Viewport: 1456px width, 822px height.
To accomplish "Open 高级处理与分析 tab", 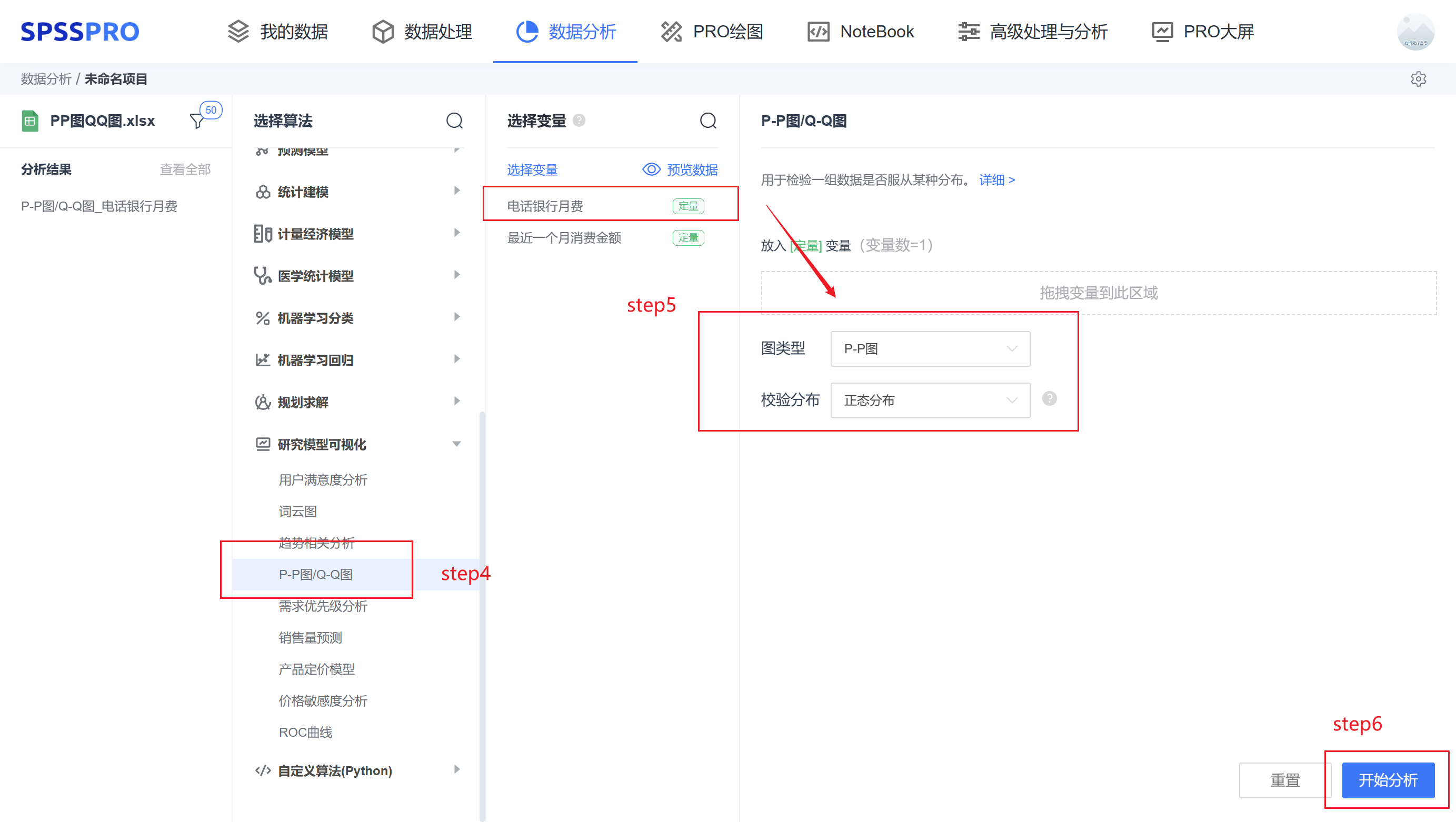I will point(1033,32).
